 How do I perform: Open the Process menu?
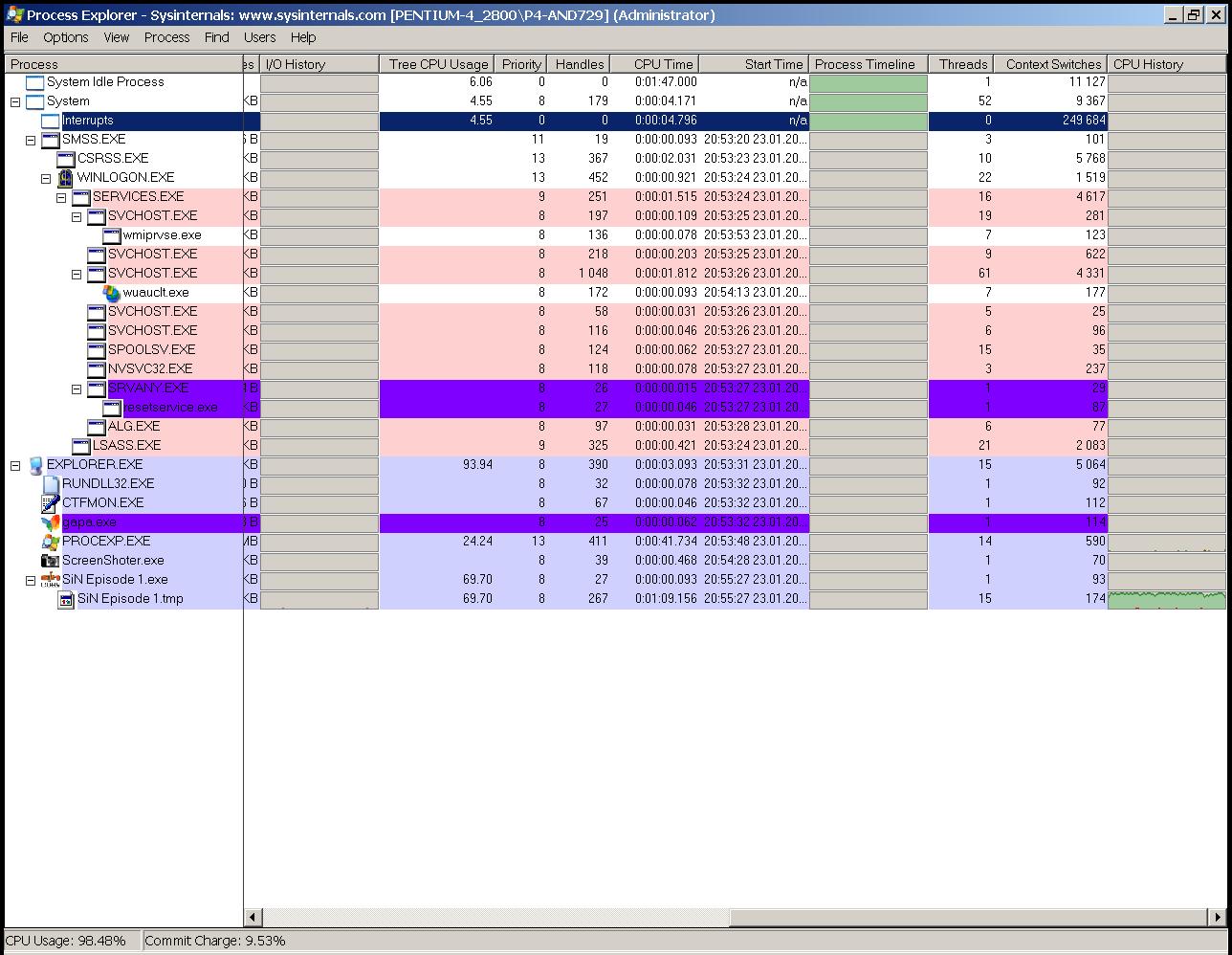[167, 37]
